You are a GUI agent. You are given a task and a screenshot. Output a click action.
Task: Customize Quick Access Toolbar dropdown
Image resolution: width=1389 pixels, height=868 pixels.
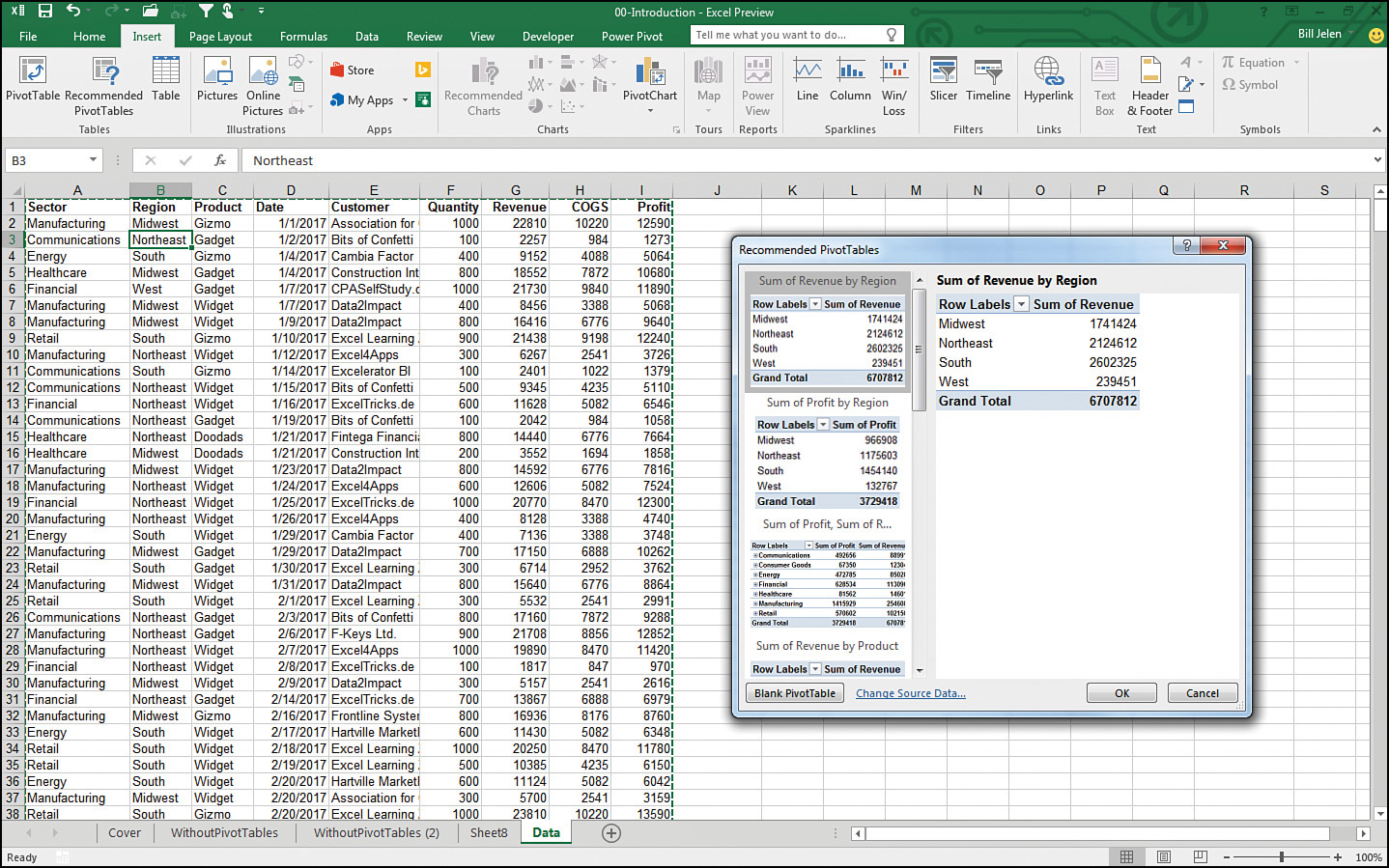(x=261, y=12)
